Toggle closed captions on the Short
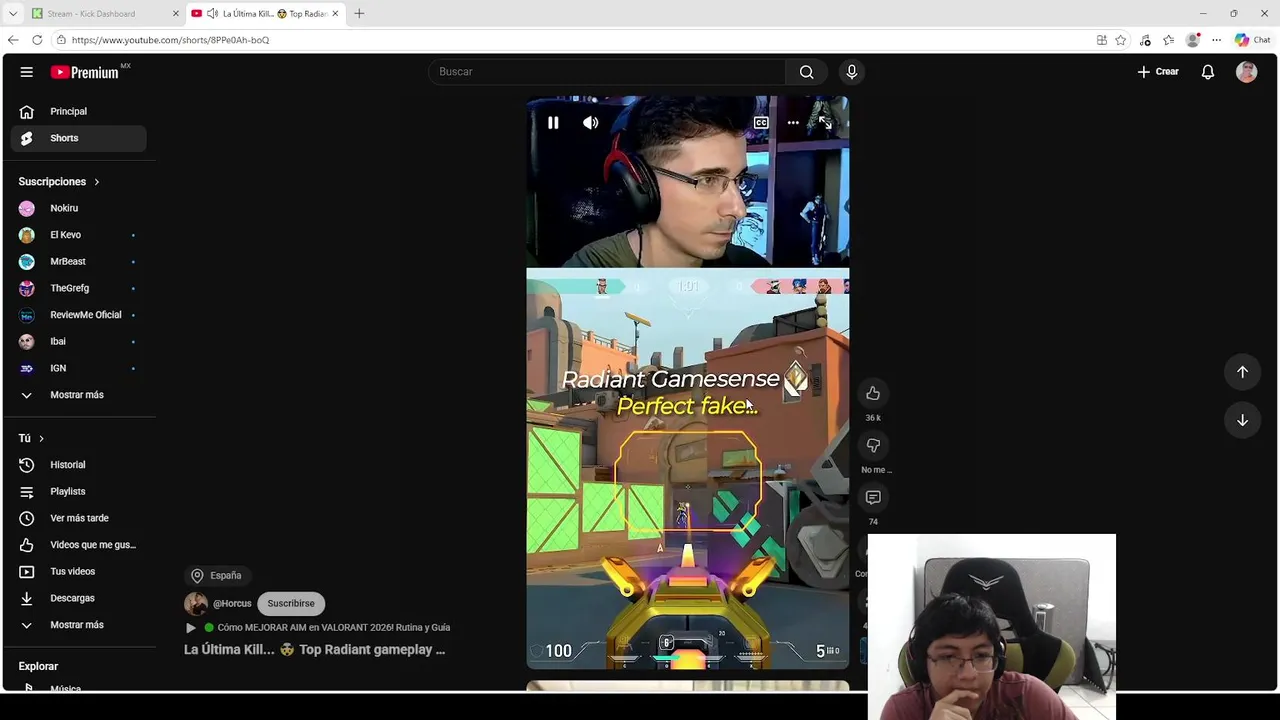The height and width of the screenshot is (720, 1280). [761, 123]
